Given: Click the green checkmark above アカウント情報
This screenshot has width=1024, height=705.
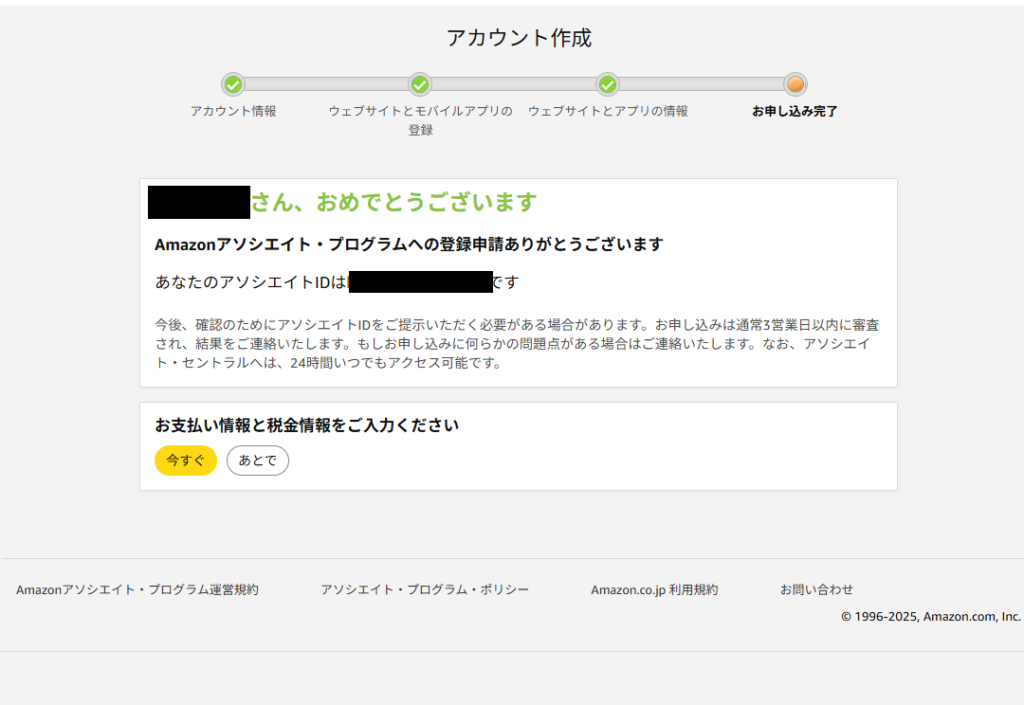Looking at the screenshot, I should pyautogui.click(x=233, y=85).
